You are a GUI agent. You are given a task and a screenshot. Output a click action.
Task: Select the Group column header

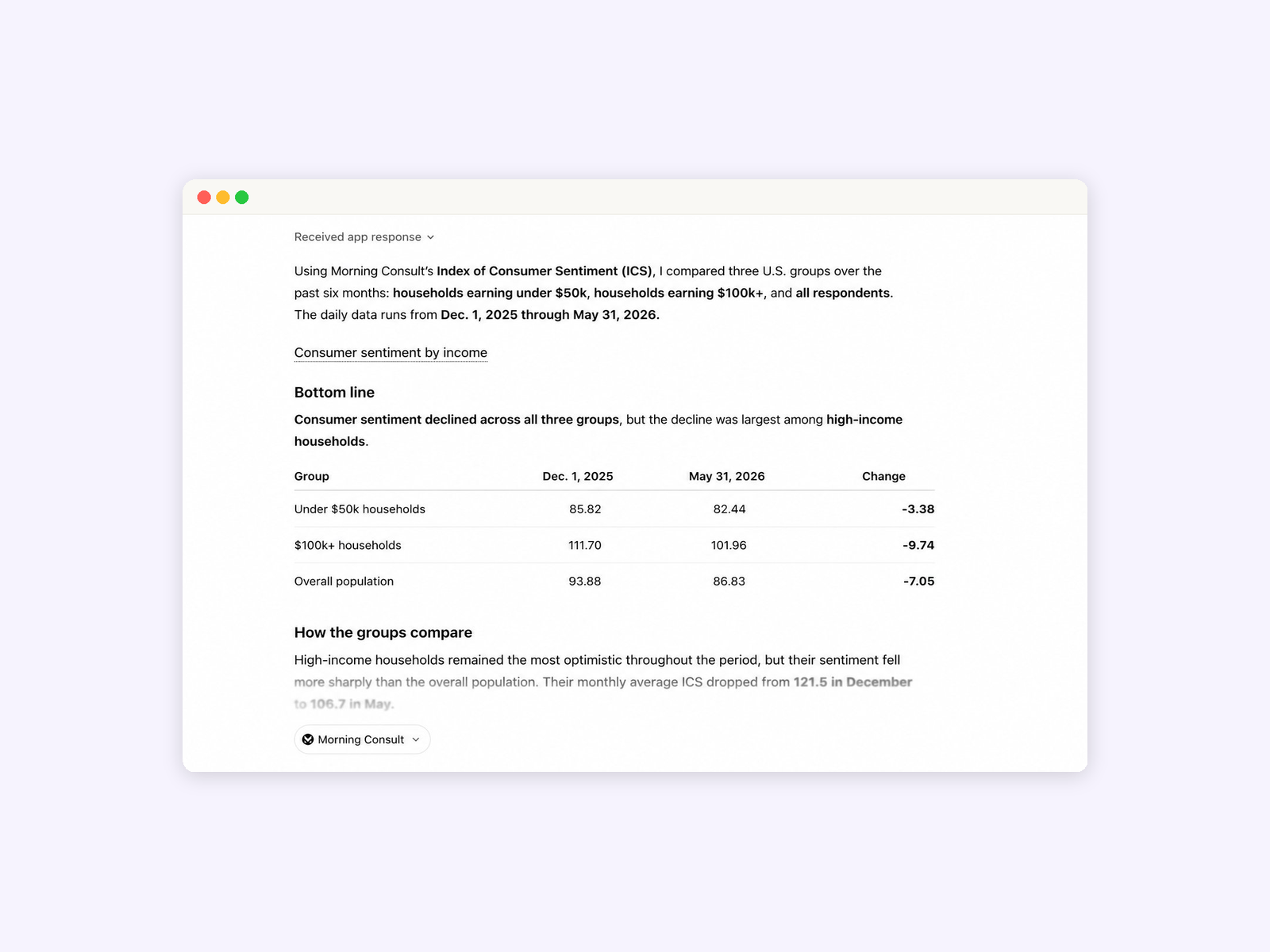point(311,476)
